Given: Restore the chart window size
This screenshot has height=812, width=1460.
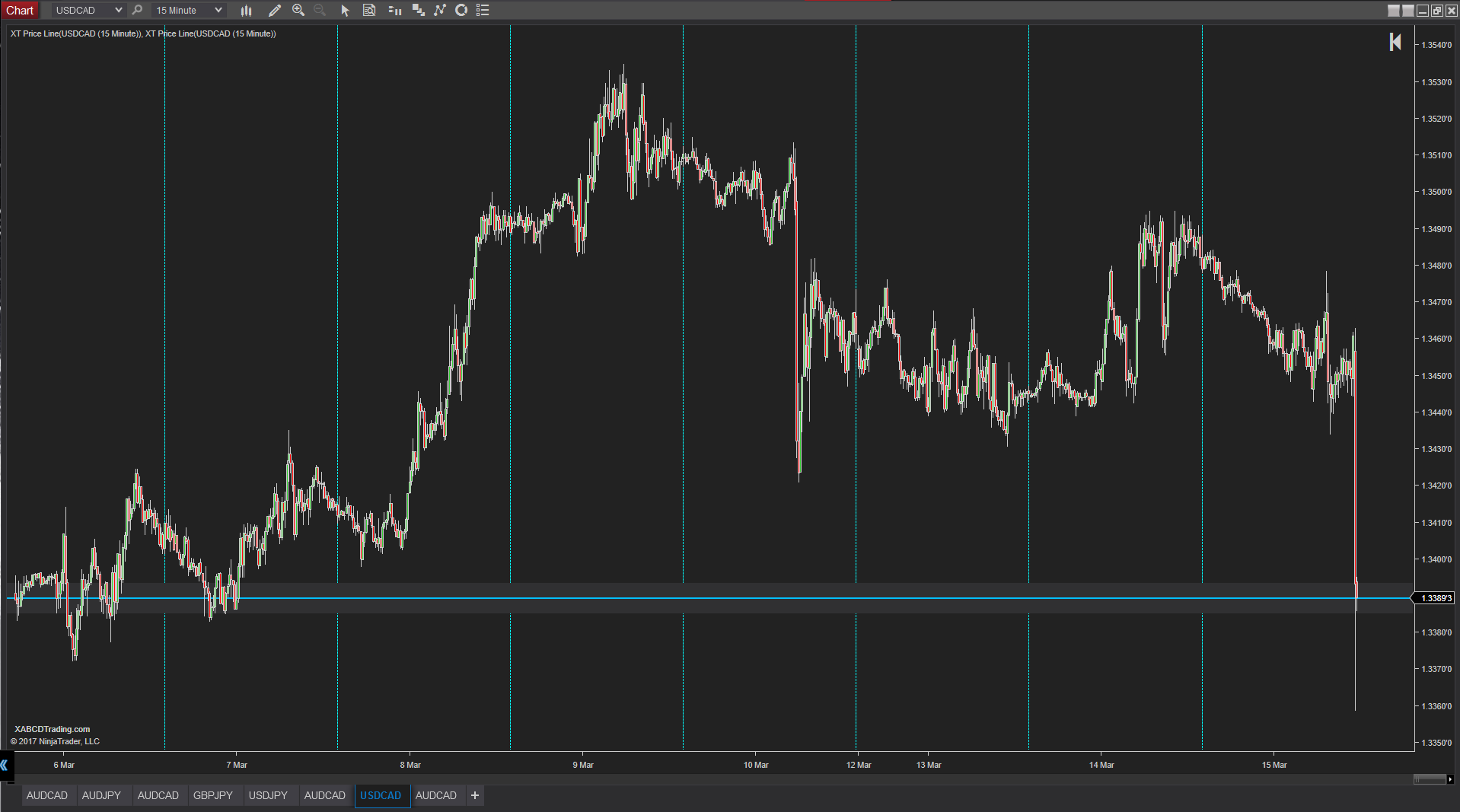Looking at the screenshot, I should (1437, 10).
